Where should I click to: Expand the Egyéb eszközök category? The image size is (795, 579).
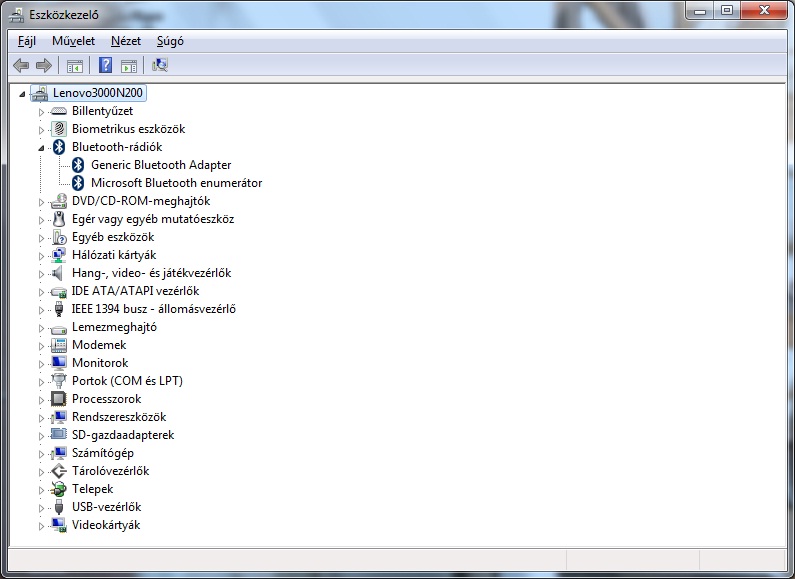point(41,238)
